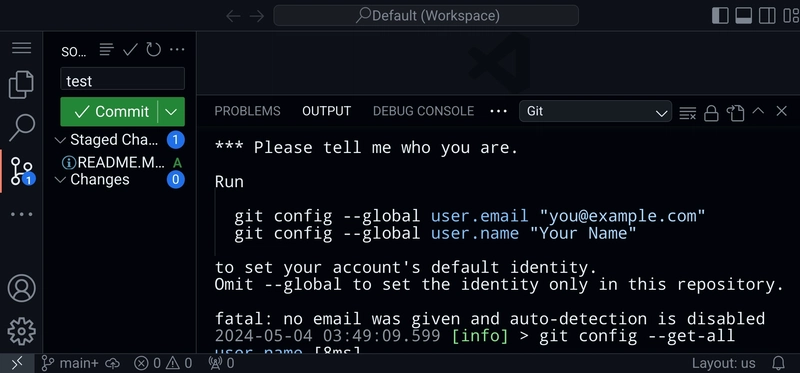Image resolution: width=800 pixels, height=373 pixels.
Task: Click the ports forwarded indicator showing 0
Action: [x=221, y=363]
